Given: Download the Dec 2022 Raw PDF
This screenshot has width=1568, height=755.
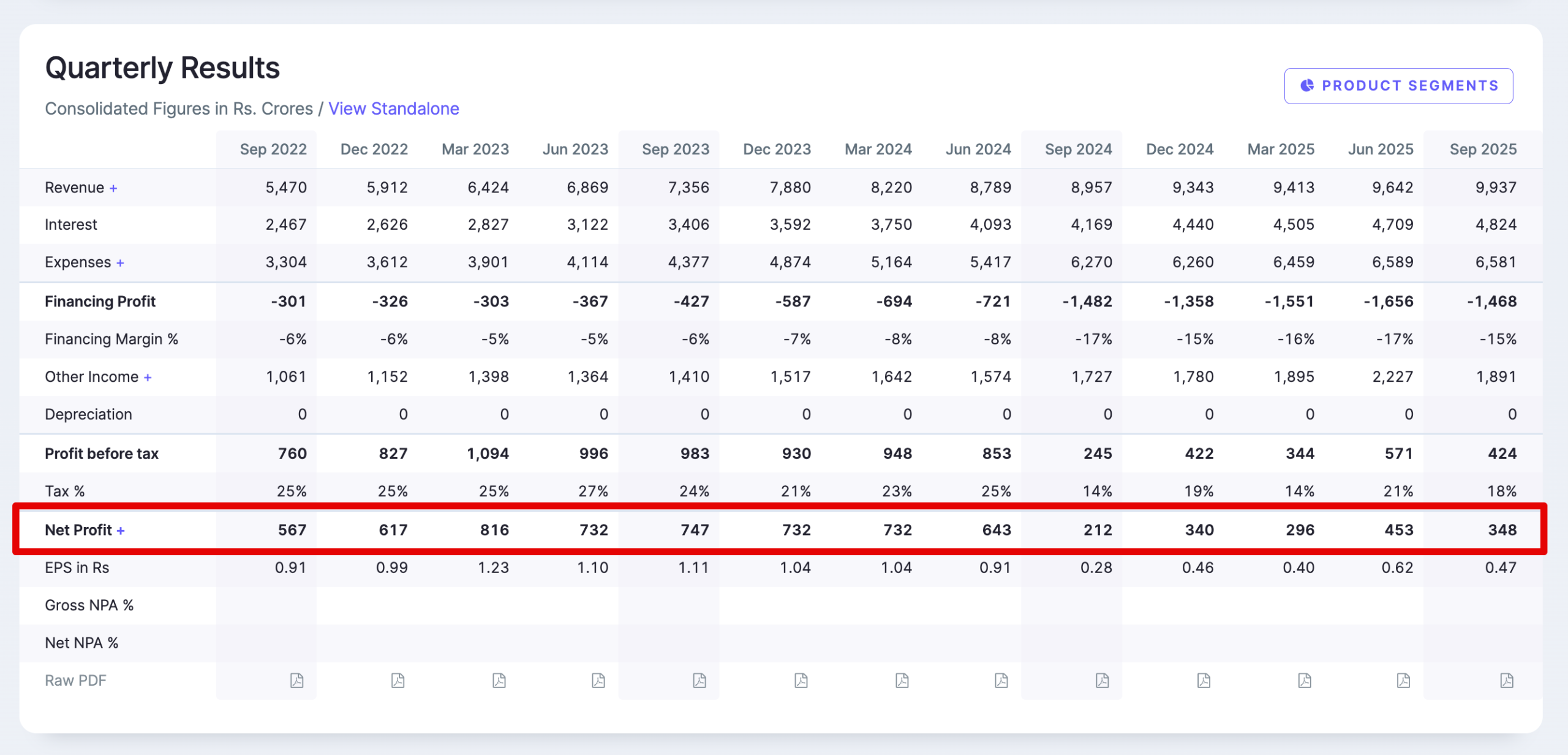Looking at the screenshot, I should (398, 680).
